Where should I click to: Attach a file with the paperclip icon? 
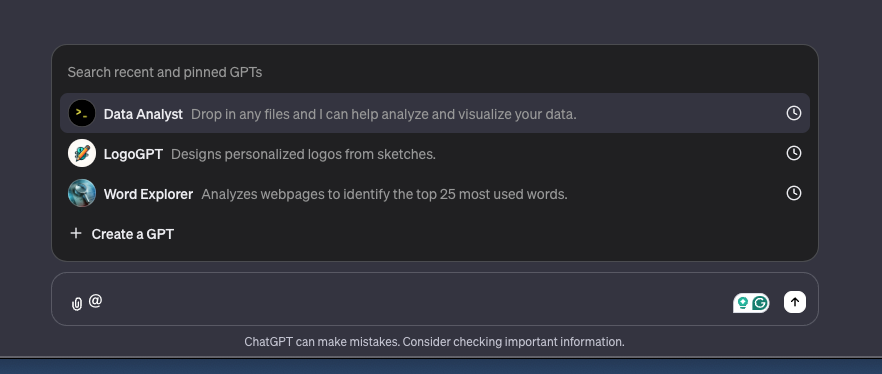coord(77,304)
